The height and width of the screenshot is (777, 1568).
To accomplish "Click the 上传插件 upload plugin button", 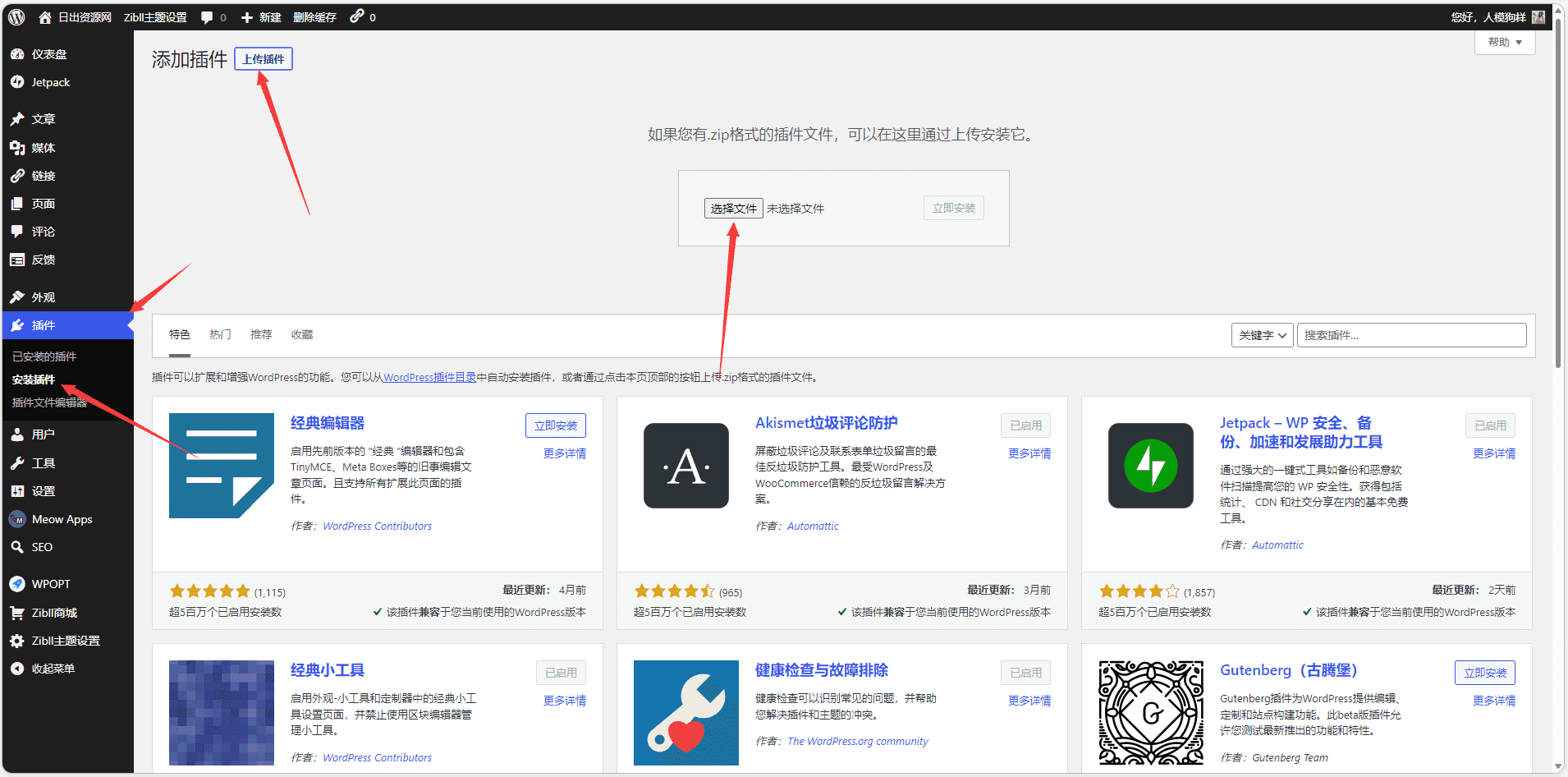I will pos(263,58).
